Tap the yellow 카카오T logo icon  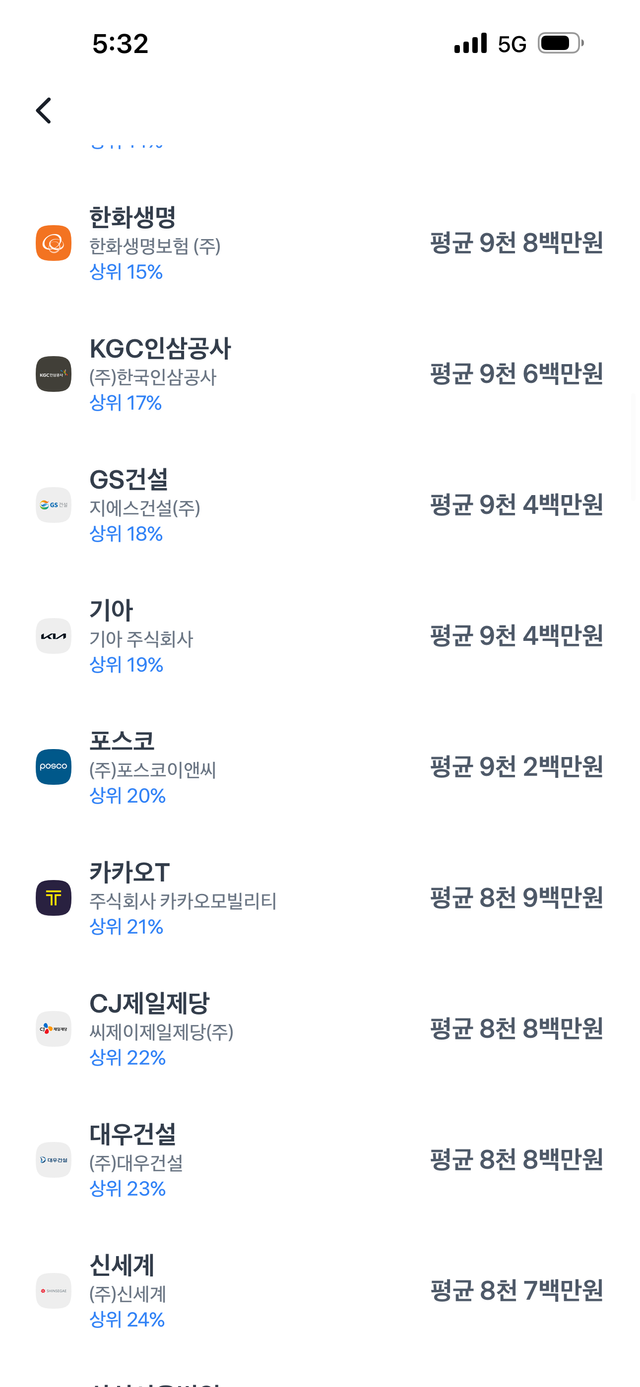pyautogui.click(x=54, y=898)
